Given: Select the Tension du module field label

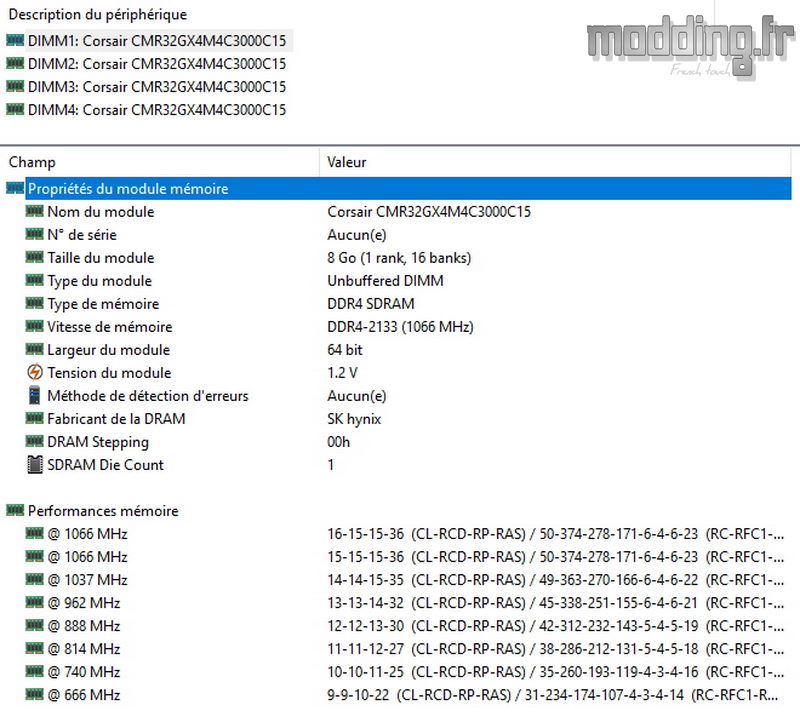Looking at the screenshot, I should click(x=110, y=373).
